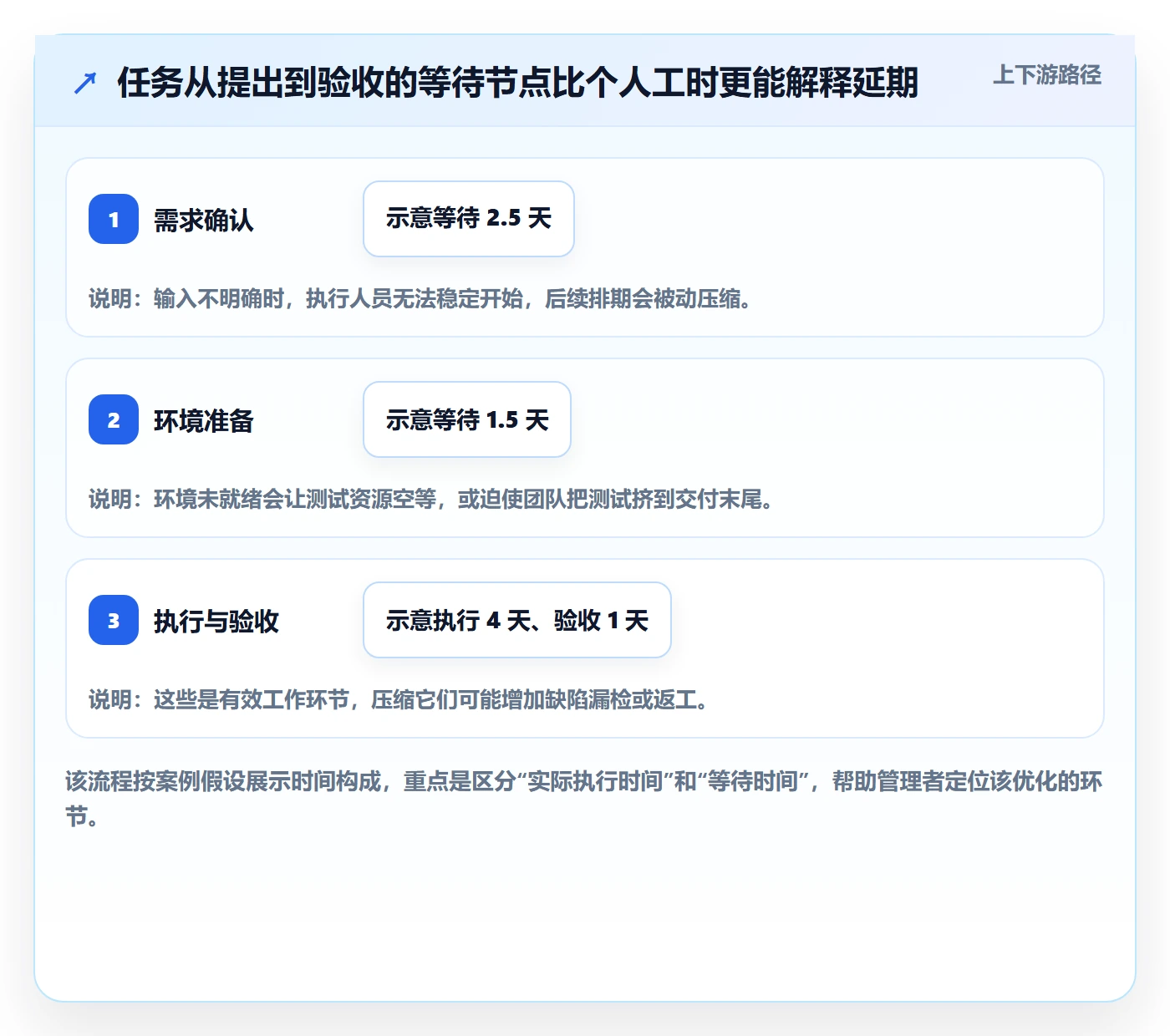Screen dimensions: 1170x1036
Task: Select the step 3 number badge
Action: (114, 620)
